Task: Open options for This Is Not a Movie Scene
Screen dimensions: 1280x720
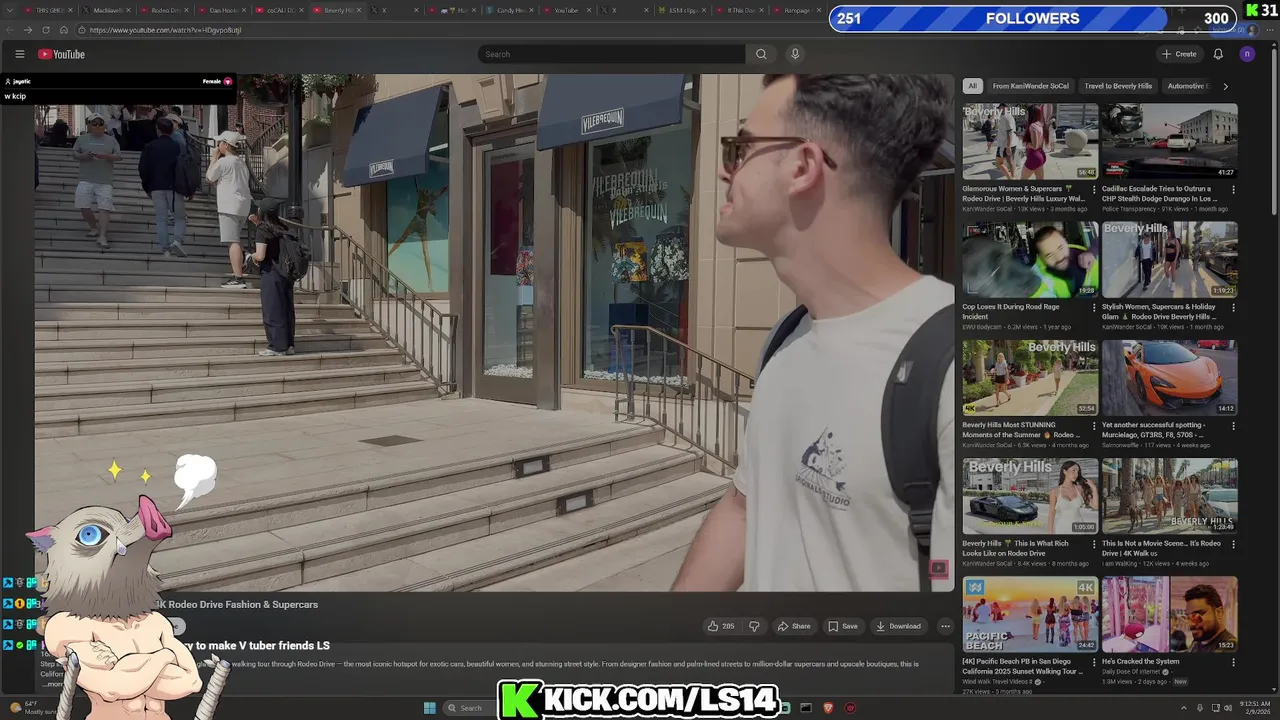Action: click(x=1233, y=544)
